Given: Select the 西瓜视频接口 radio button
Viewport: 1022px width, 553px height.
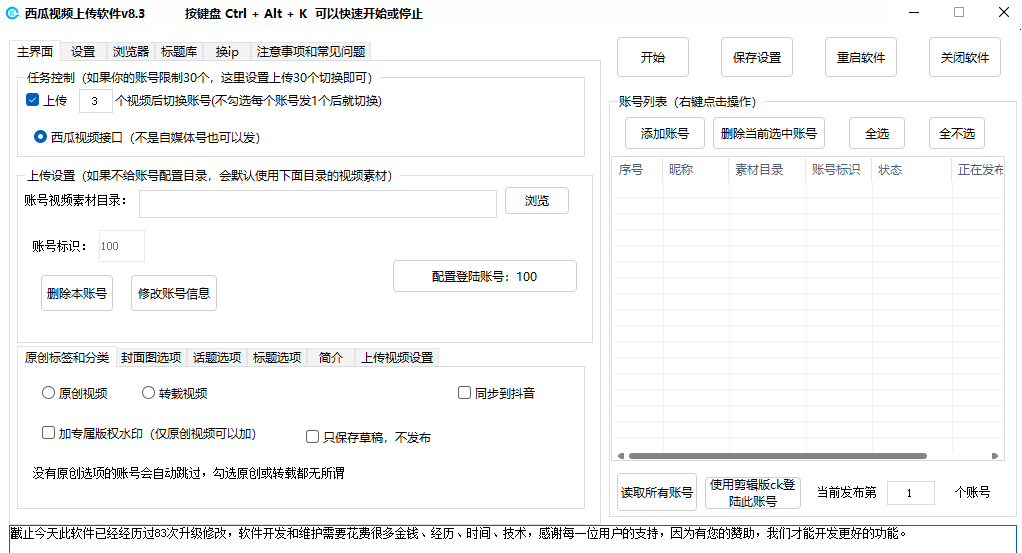Looking at the screenshot, I should pyautogui.click(x=40, y=137).
